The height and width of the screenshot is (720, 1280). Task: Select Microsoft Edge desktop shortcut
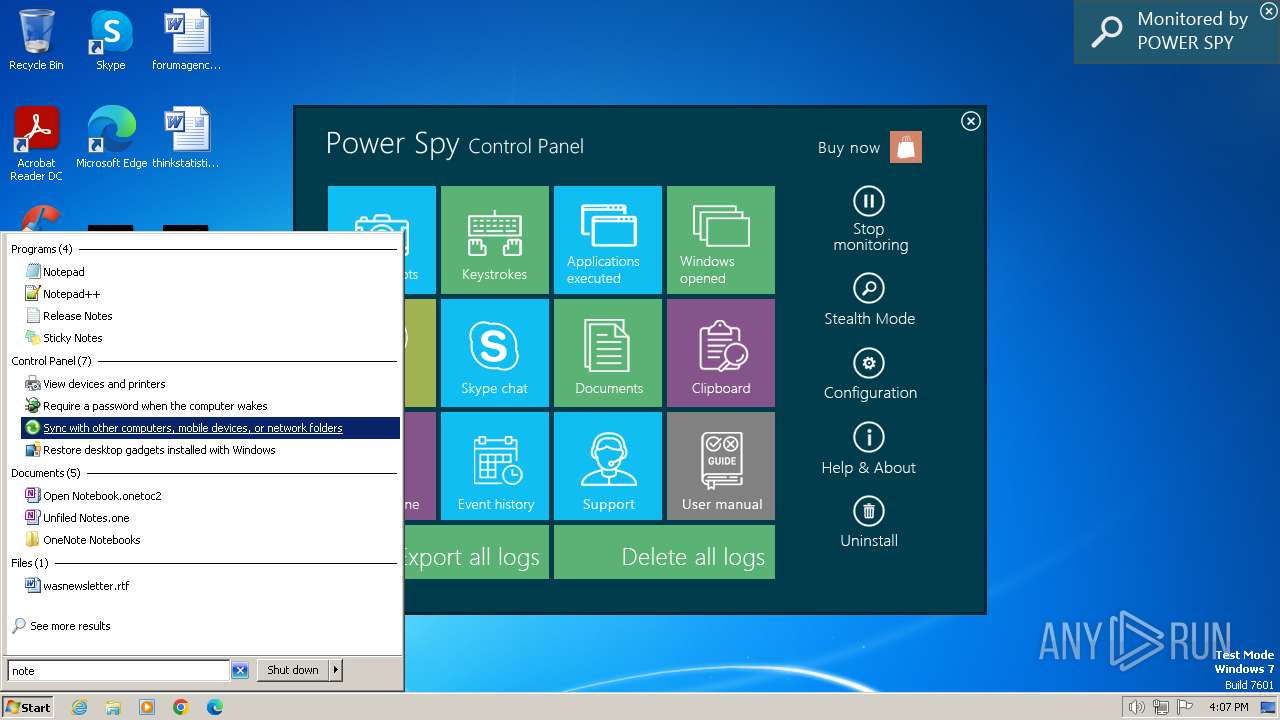[111, 138]
